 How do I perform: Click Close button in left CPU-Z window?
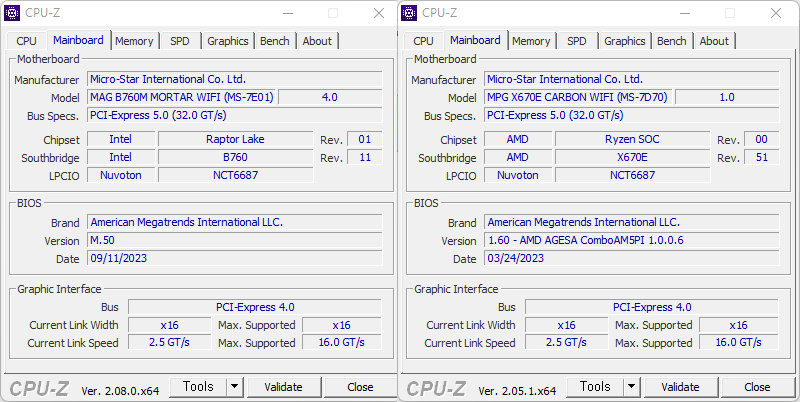tap(360, 387)
